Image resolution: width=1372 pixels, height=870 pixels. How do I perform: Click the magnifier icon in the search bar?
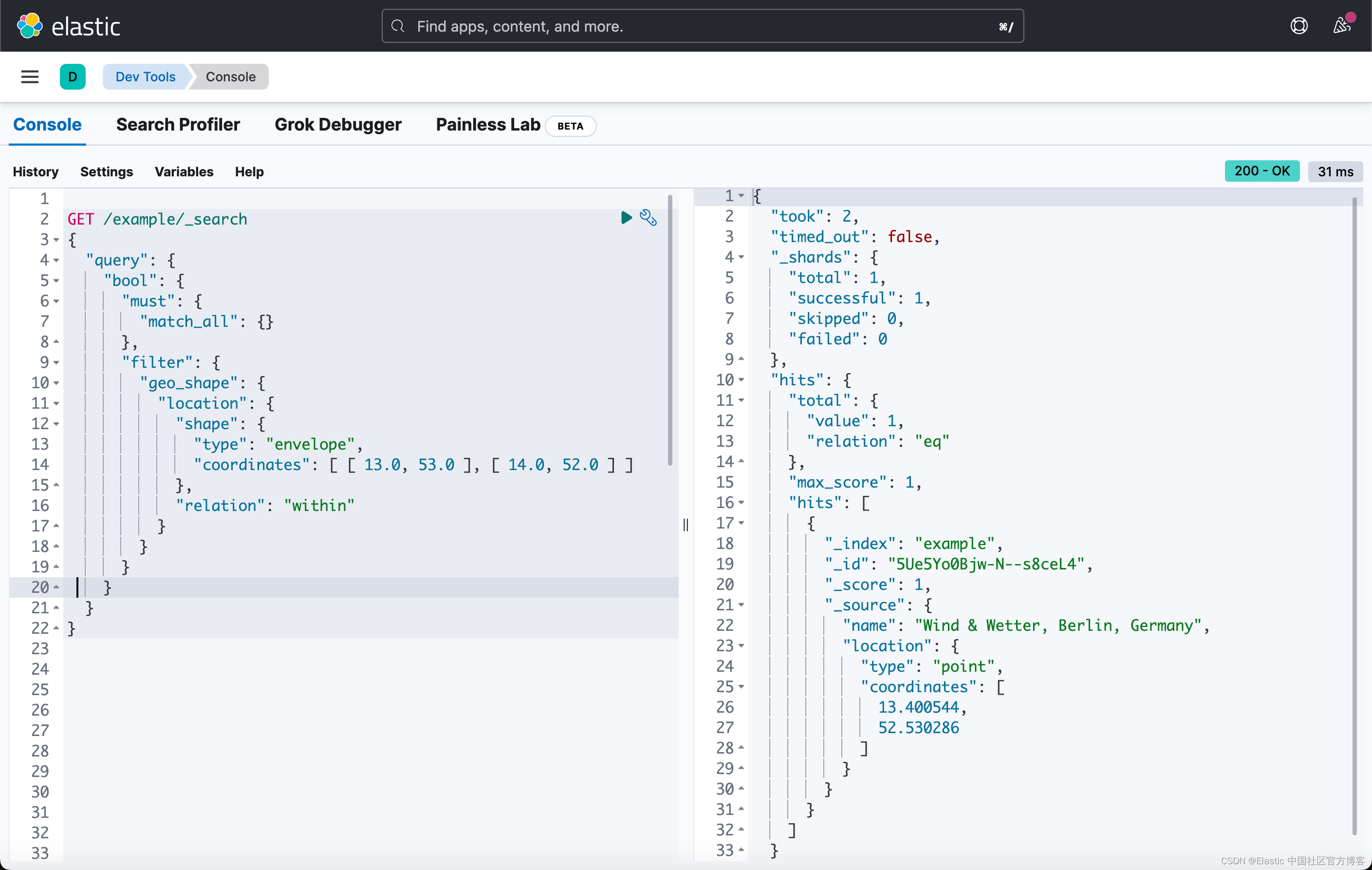tap(398, 26)
